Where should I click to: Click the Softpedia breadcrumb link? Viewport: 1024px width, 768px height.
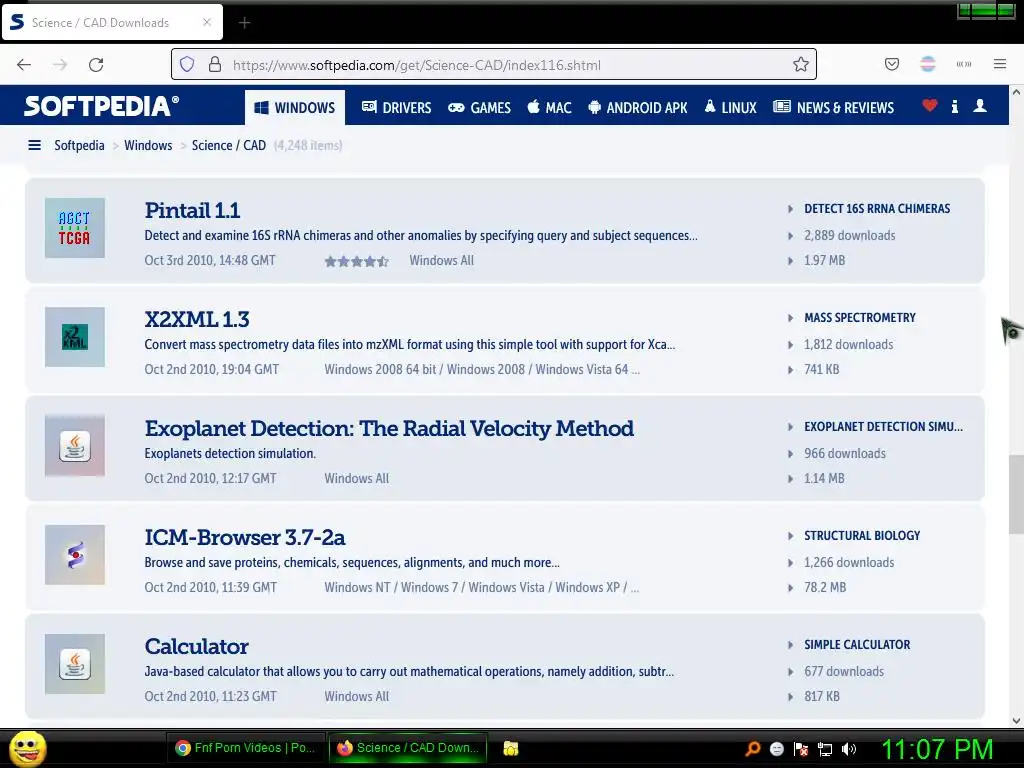79,145
